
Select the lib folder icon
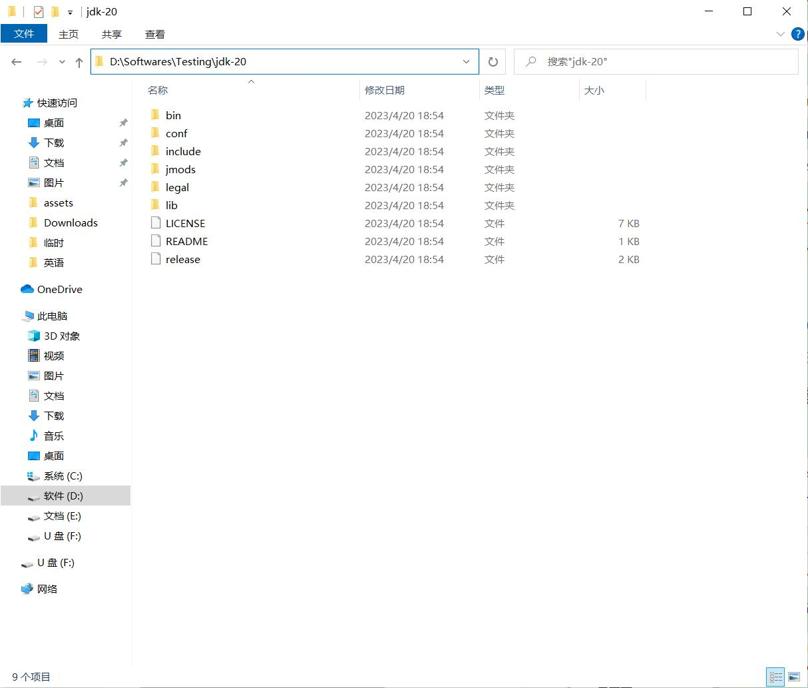pyautogui.click(x=155, y=205)
